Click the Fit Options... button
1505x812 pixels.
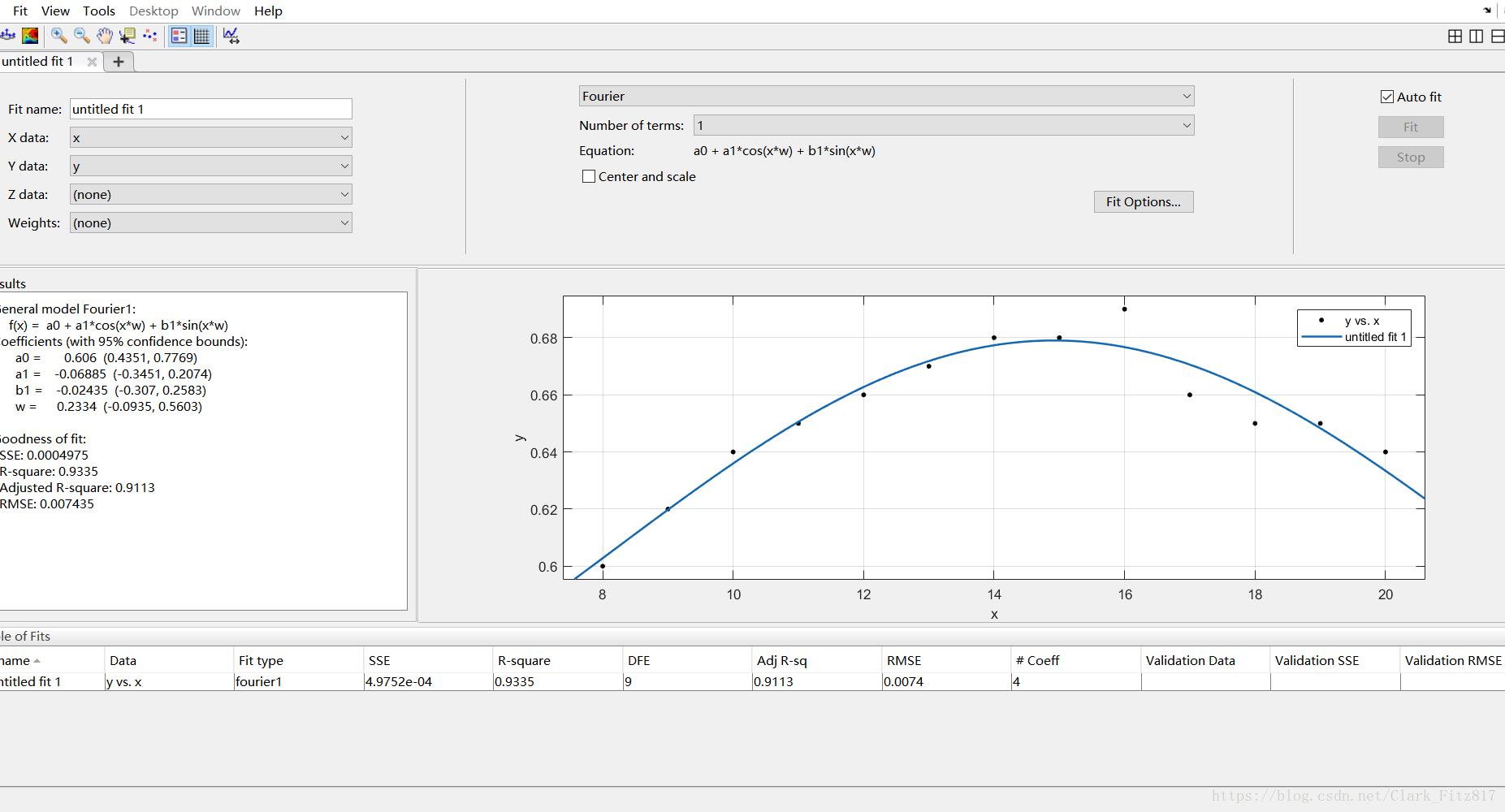click(1144, 201)
